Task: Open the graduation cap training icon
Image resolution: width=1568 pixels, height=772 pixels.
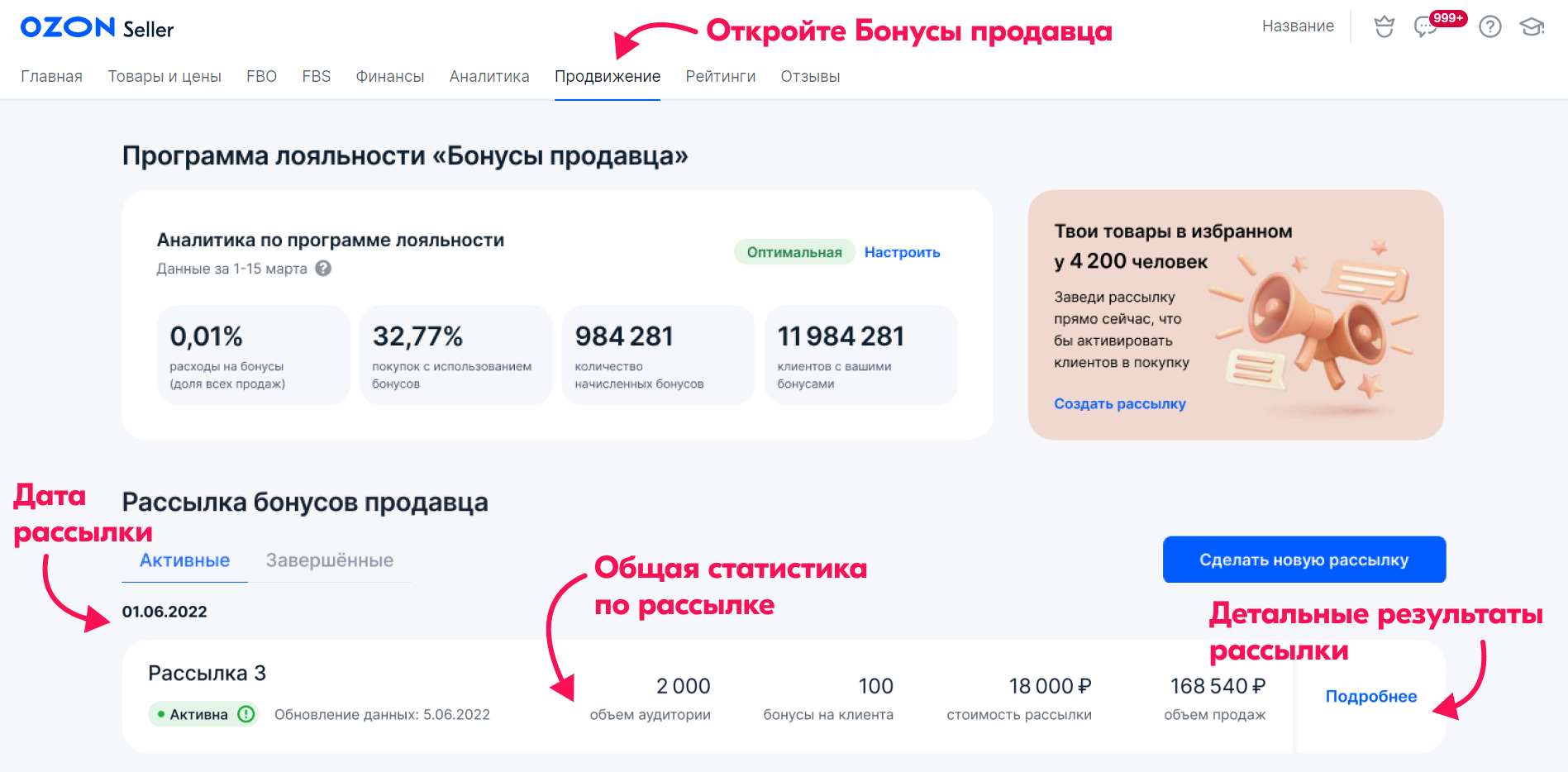Action: point(1532,26)
